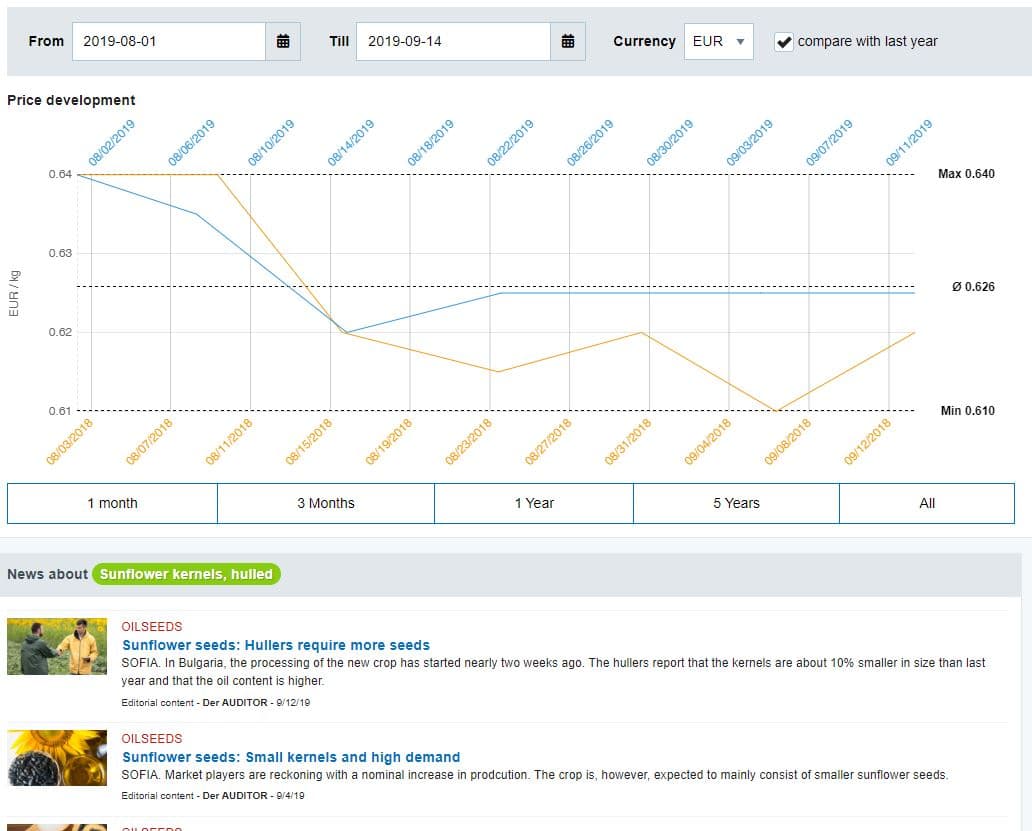The width and height of the screenshot is (1032, 831).
Task: Click the Max 0.640 label
Action: 966,174
